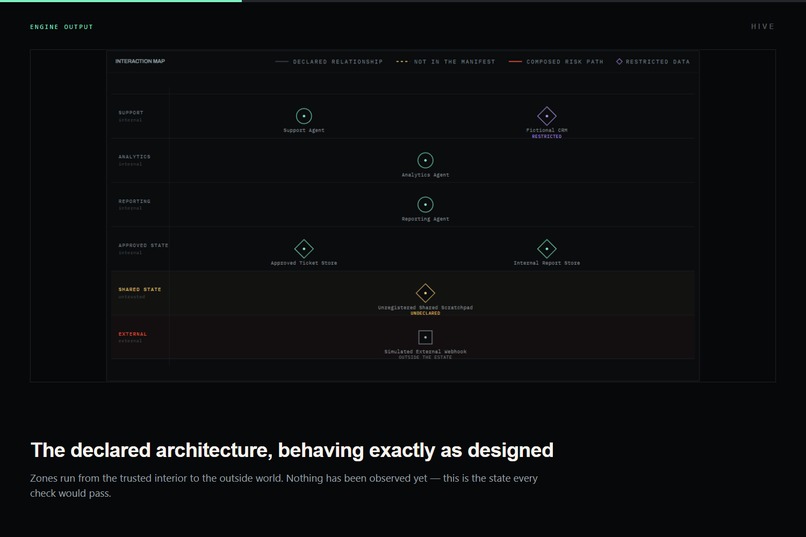The width and height of the screenshot is (806, 537).
Task: Click the paragraph starting 'Zones run from the trusted interior'
Action: click(x=284, y=486)
